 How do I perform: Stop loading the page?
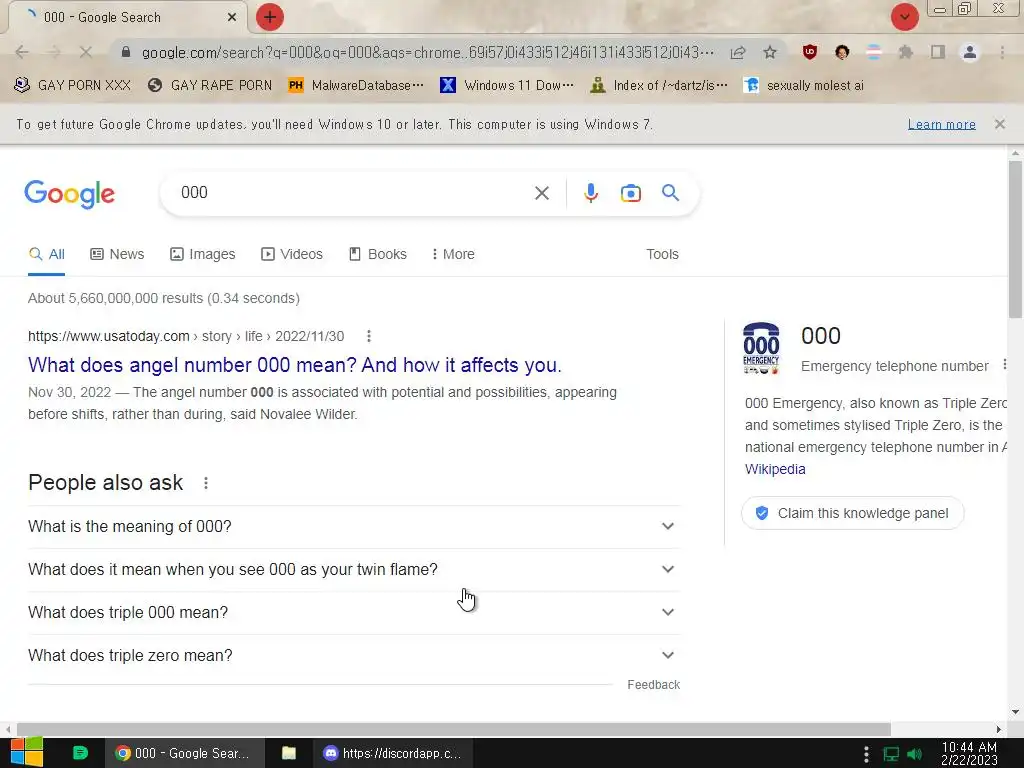(x=86, y=52)
